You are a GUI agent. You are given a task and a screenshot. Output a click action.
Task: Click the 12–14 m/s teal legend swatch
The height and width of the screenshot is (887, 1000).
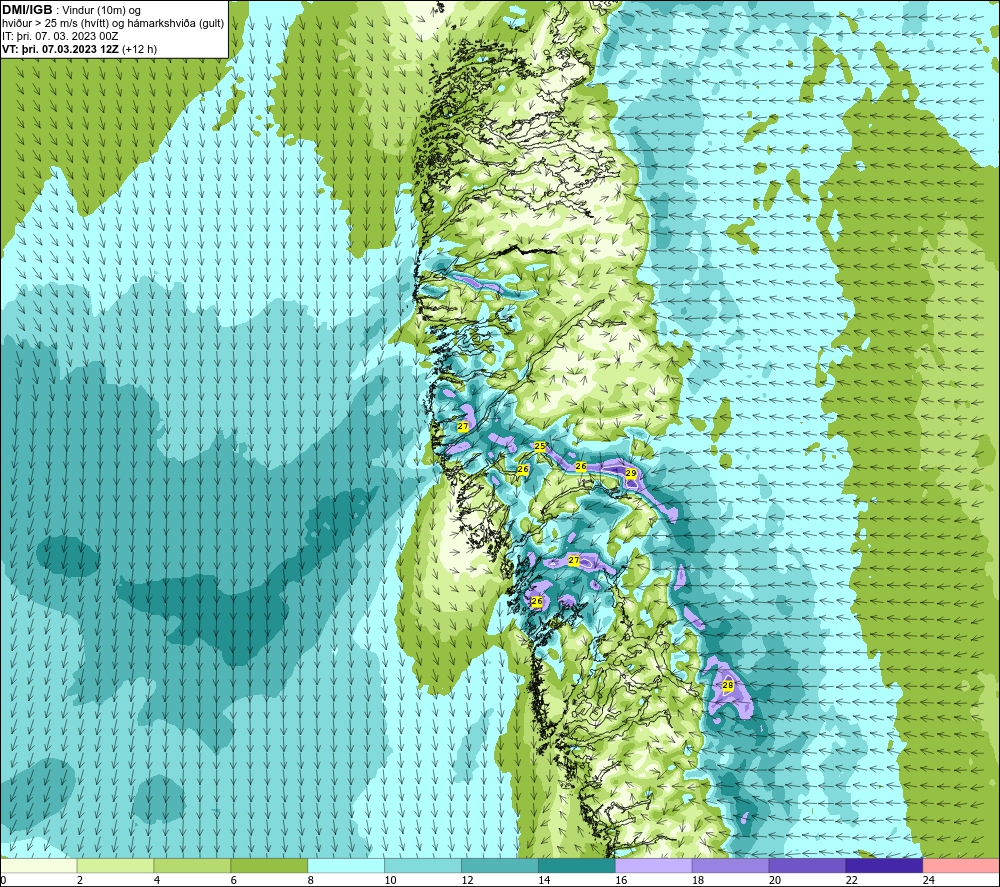[499, 865]
